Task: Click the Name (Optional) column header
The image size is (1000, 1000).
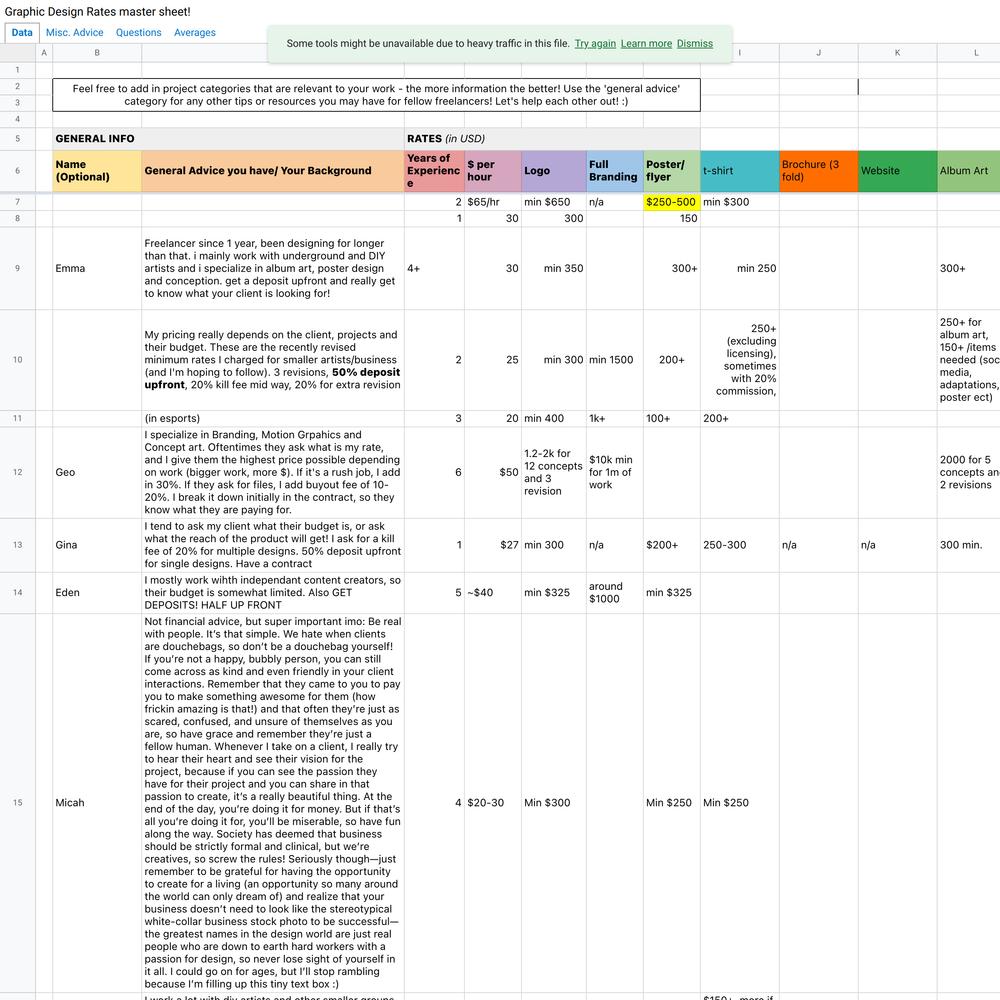Action: 97,171
